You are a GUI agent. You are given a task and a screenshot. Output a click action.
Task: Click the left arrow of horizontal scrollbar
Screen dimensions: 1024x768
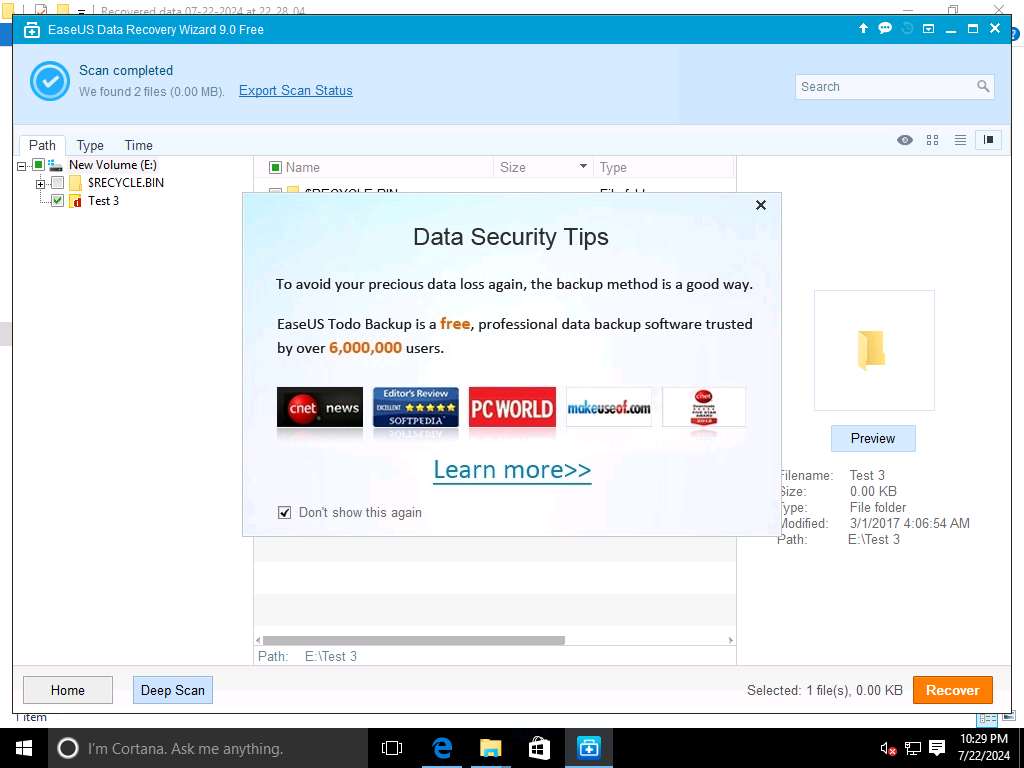258,641
